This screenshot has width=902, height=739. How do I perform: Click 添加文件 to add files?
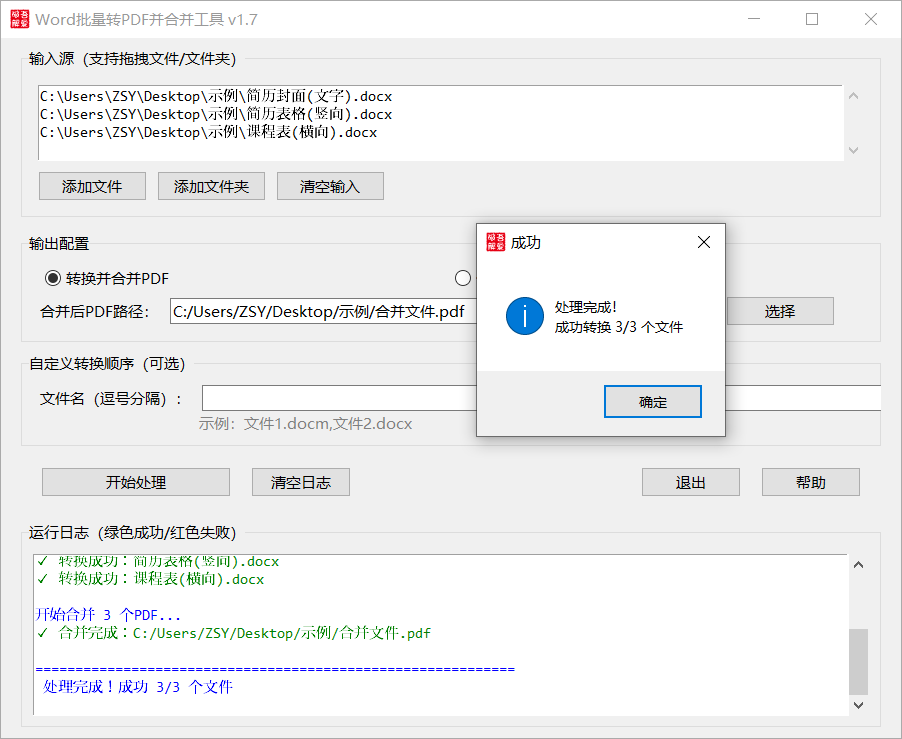point(92,186)
